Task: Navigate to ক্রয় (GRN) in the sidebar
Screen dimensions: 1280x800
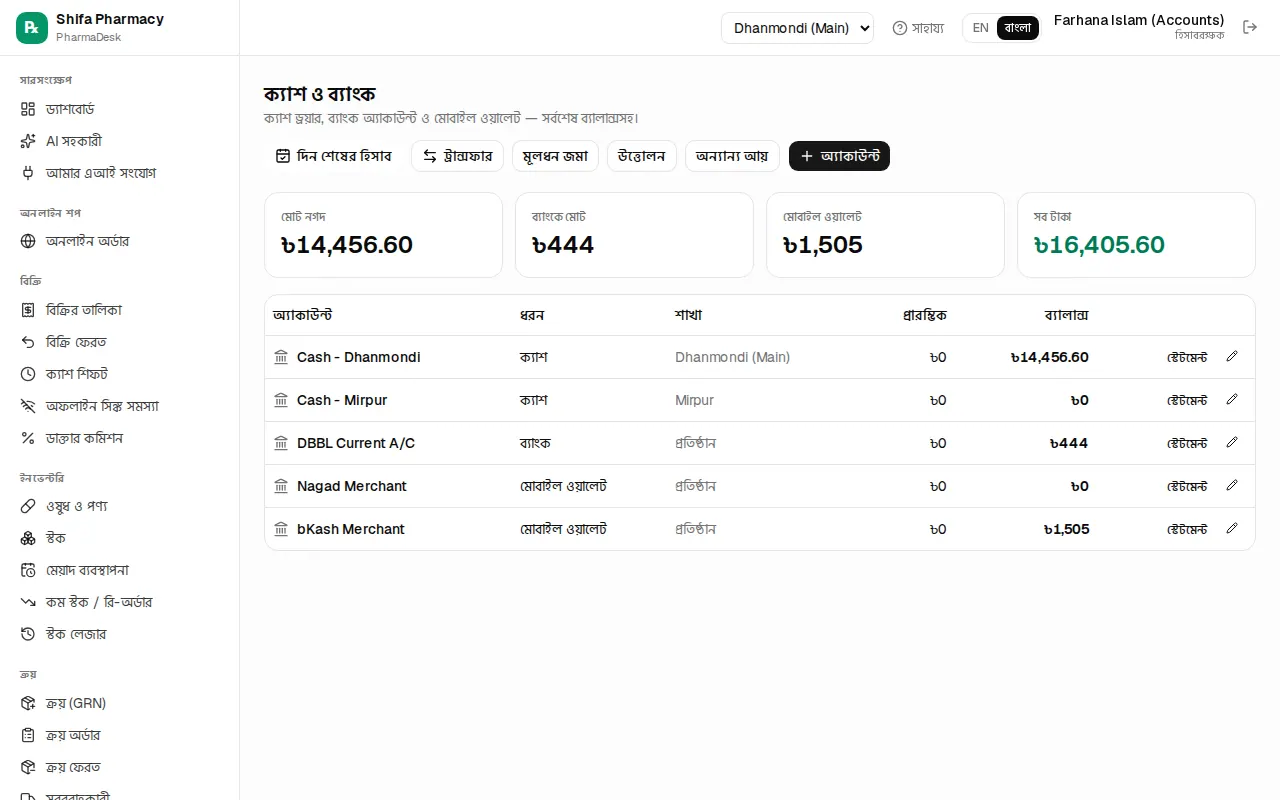Action: point(119,703)
